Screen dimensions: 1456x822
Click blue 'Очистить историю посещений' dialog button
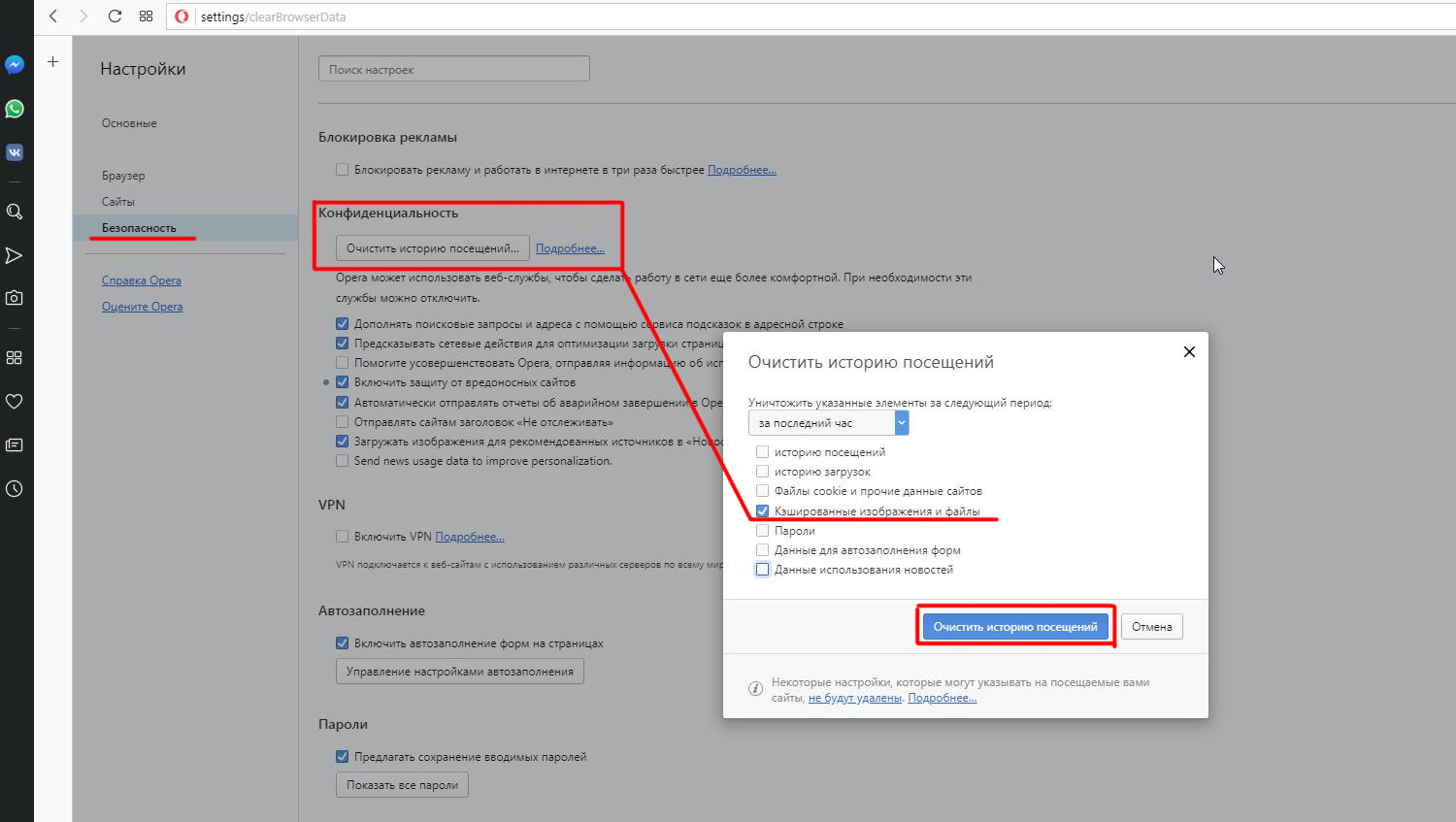point(1015,627)
